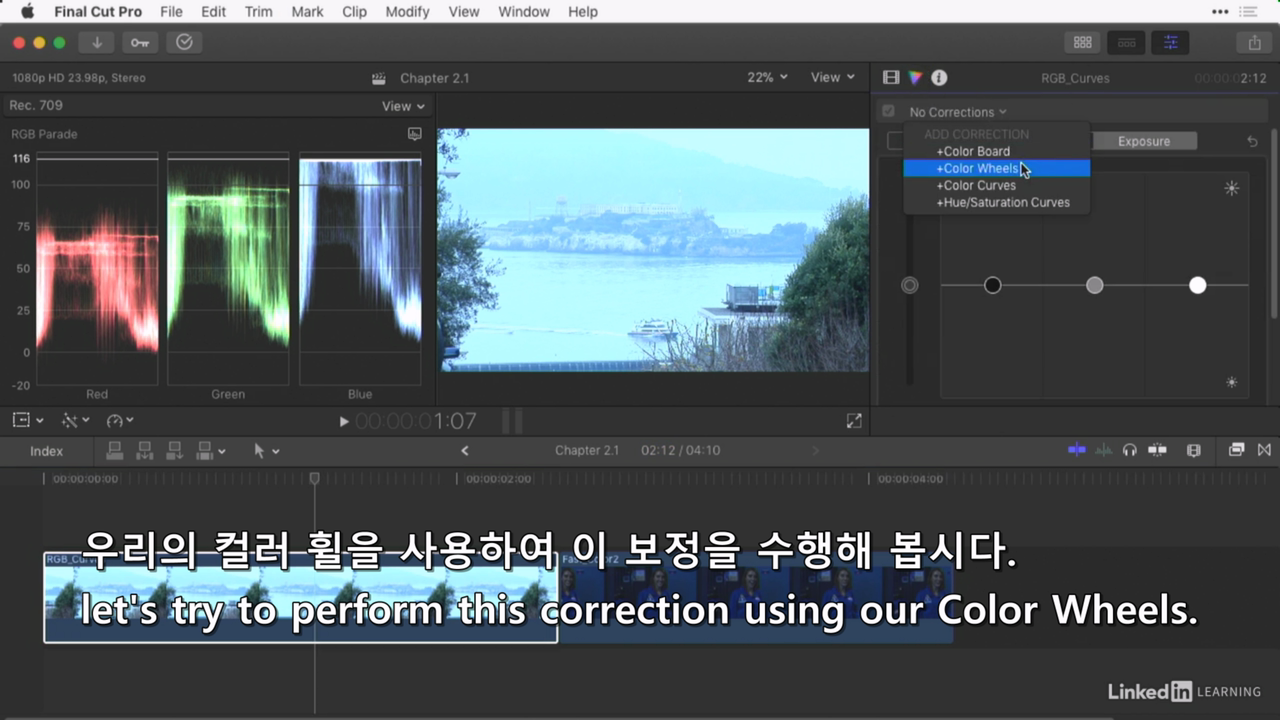The image size is (1280, 720).
Task: Select the Exposure tab
Action: (1143, 141)
